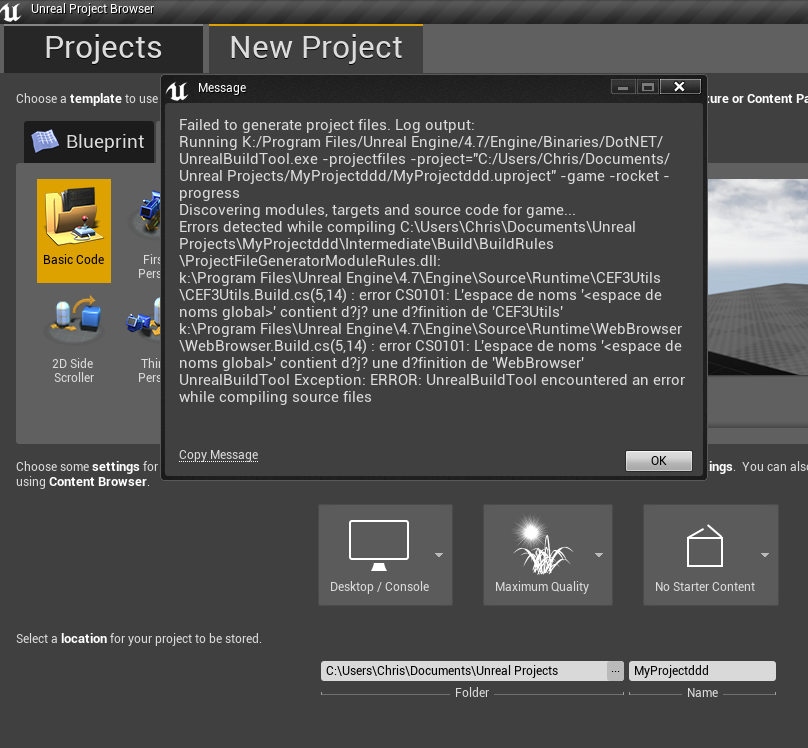
Task: Click the 'Desktop / Console' label
Action: (379, 587)
